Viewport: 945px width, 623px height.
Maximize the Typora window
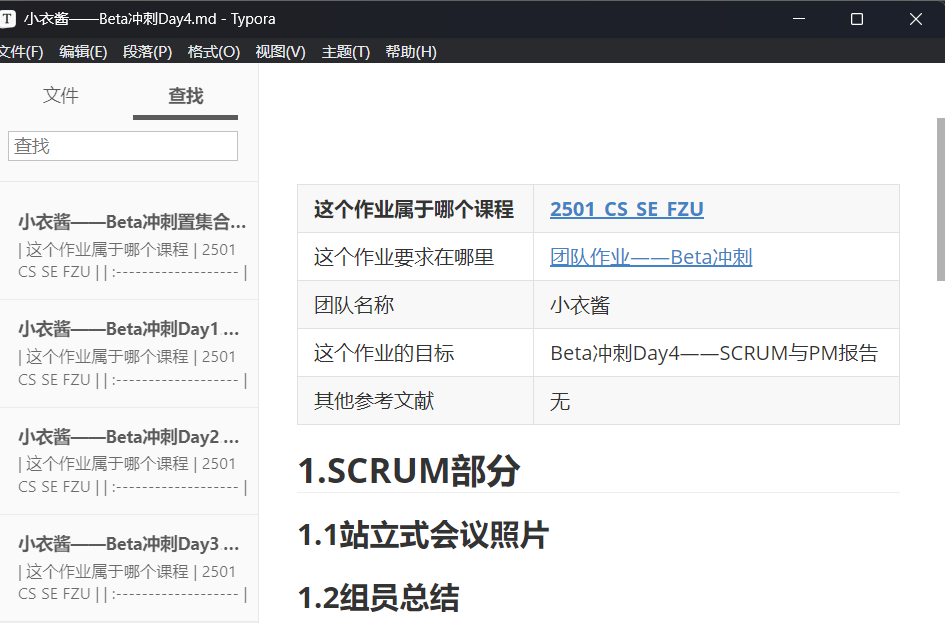pyautogui.click(x=856, y=19)
